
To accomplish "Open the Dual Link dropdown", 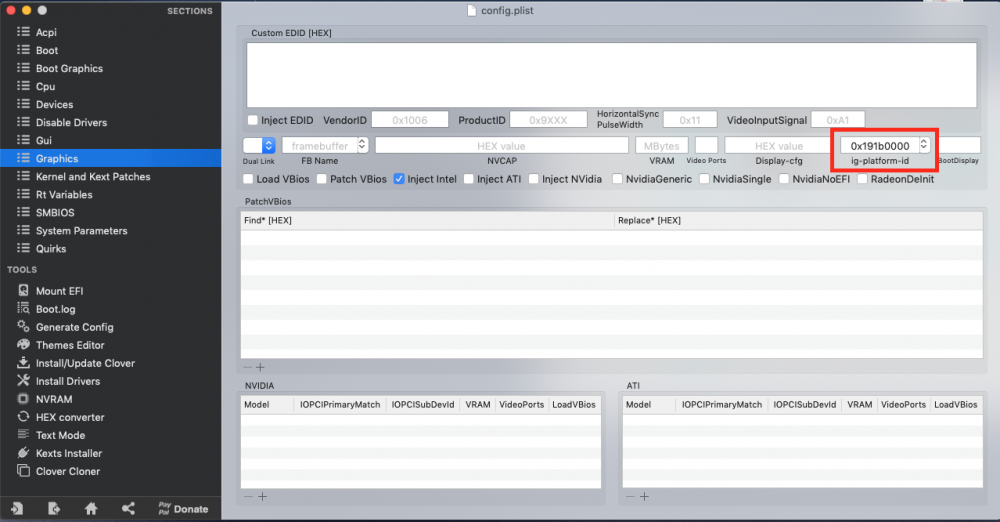I will [259, 145].
